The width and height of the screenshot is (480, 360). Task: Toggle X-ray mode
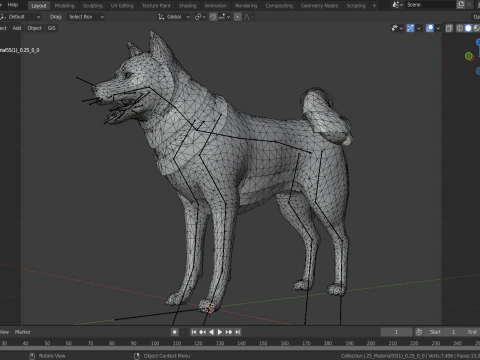coord(449,28)
